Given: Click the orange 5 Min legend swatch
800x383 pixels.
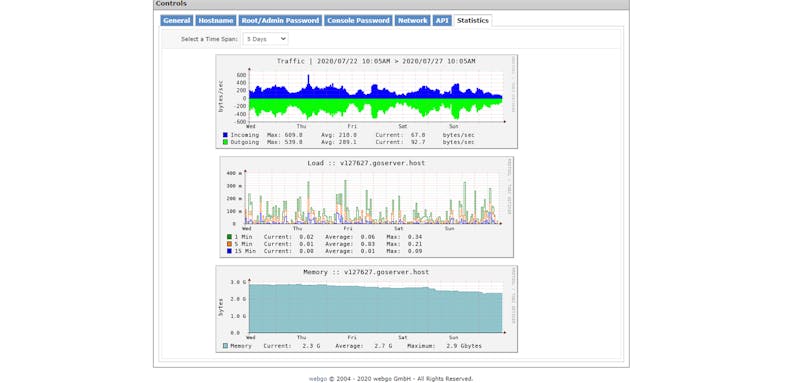Looking at the screenshot, I should (x=230, y=244).
